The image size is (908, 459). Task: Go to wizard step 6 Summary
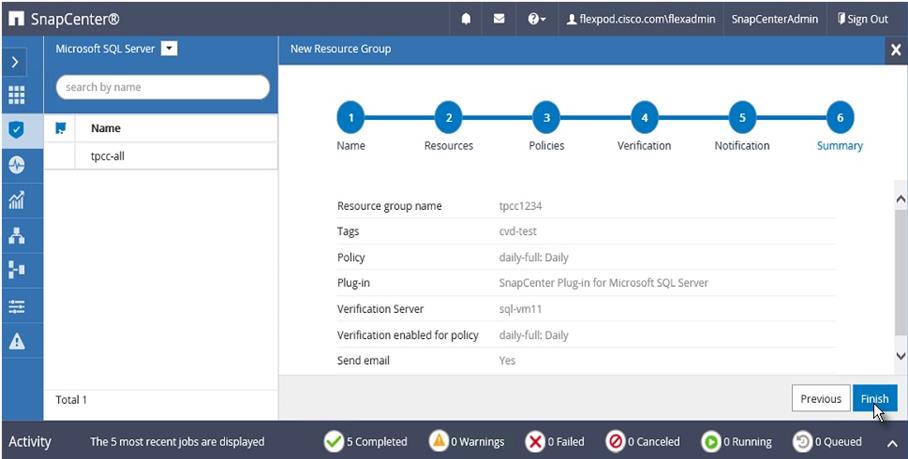pos(840,117)
